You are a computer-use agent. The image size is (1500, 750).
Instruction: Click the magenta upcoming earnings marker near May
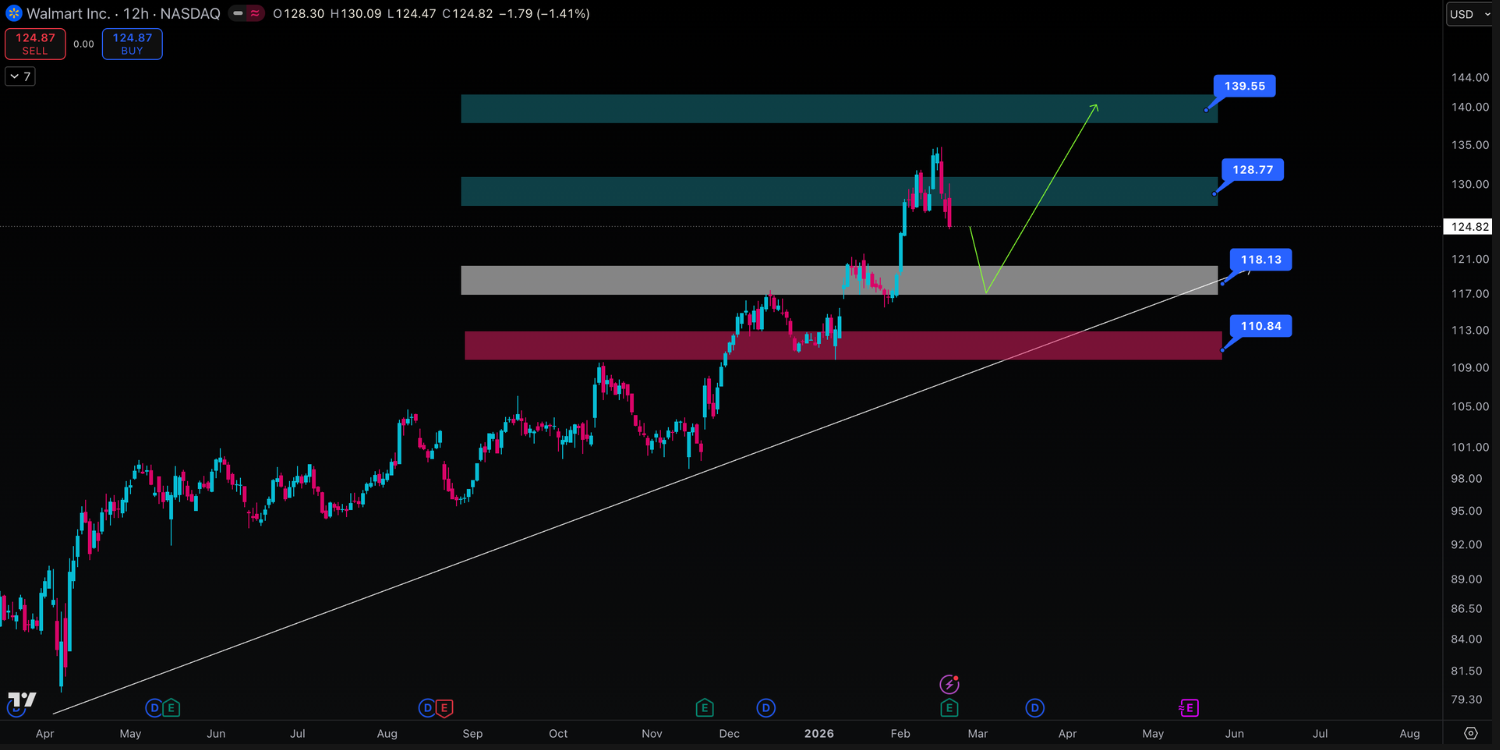pyautogui.click(x=1189, y=708)
